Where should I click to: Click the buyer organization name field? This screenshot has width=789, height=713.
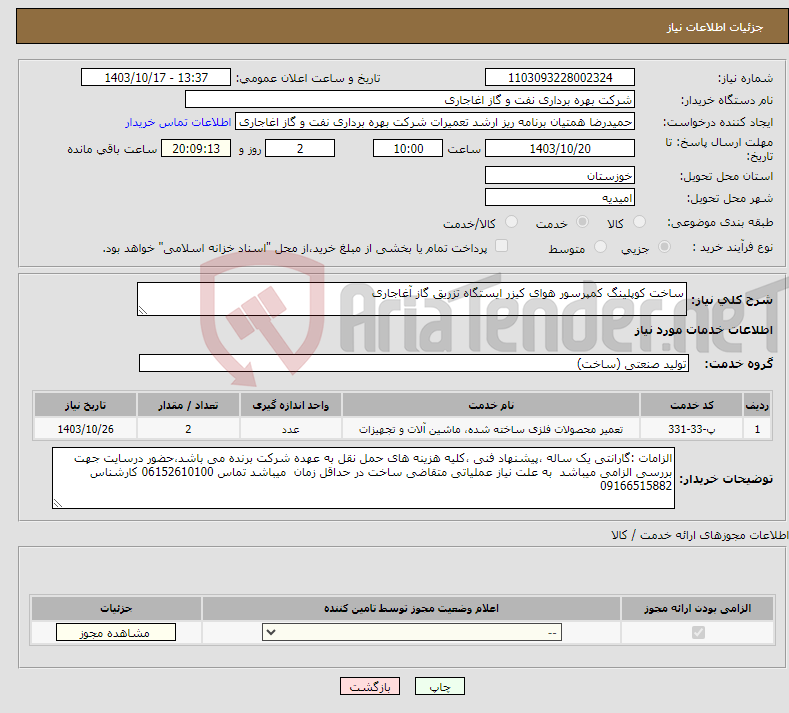(x=410, y=100)
